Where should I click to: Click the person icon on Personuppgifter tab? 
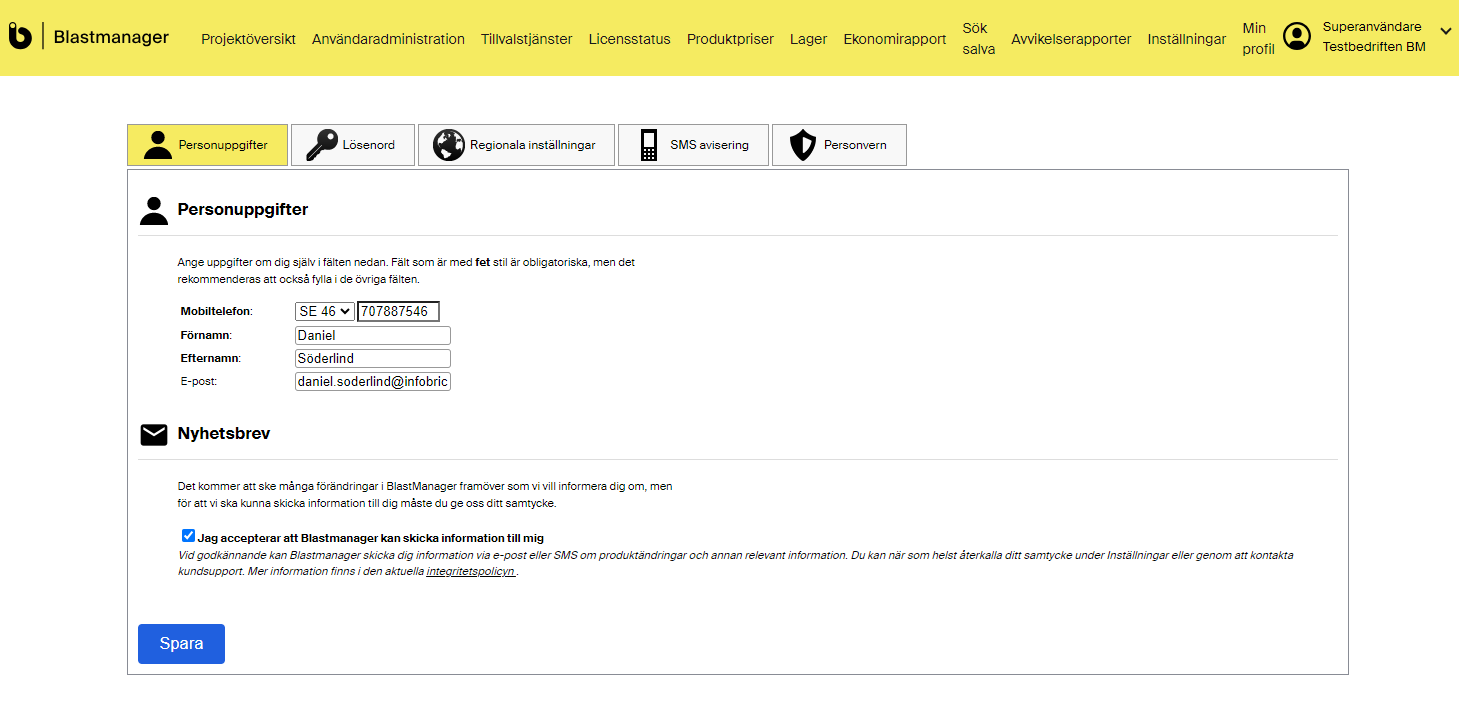158,145
